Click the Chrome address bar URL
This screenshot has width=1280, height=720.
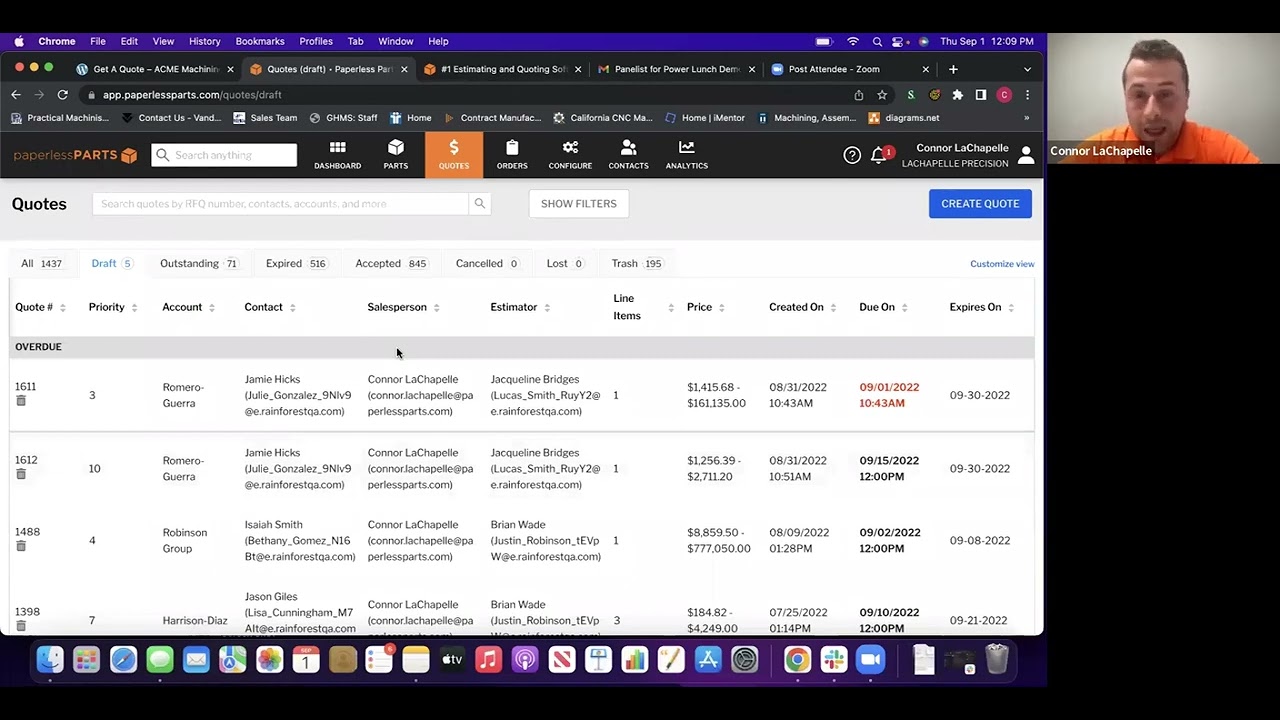point(192,95)
